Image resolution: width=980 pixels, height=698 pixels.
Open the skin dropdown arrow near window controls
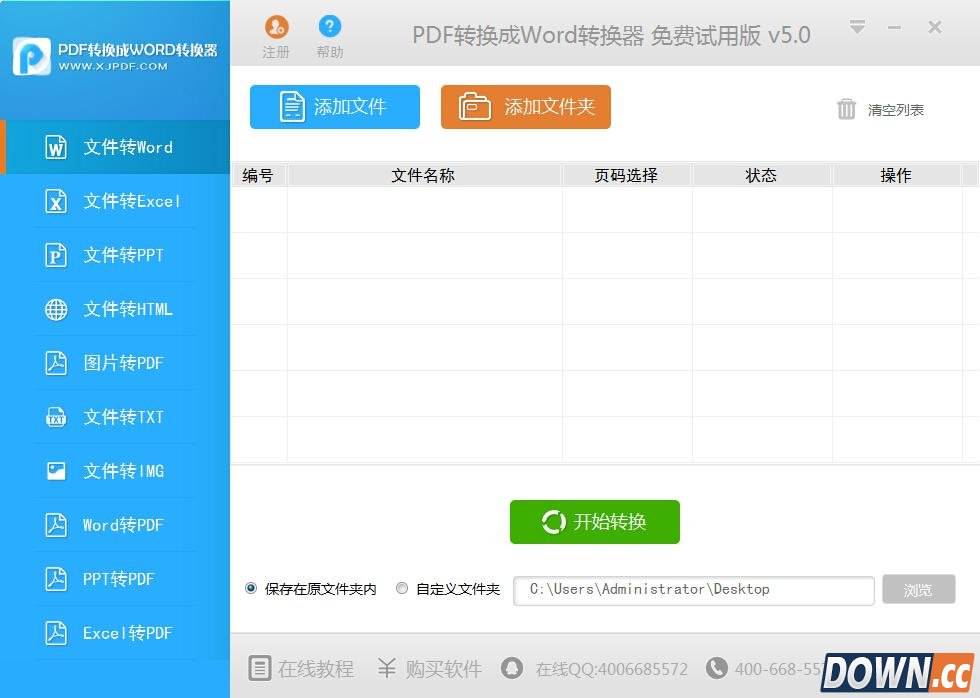858,28
